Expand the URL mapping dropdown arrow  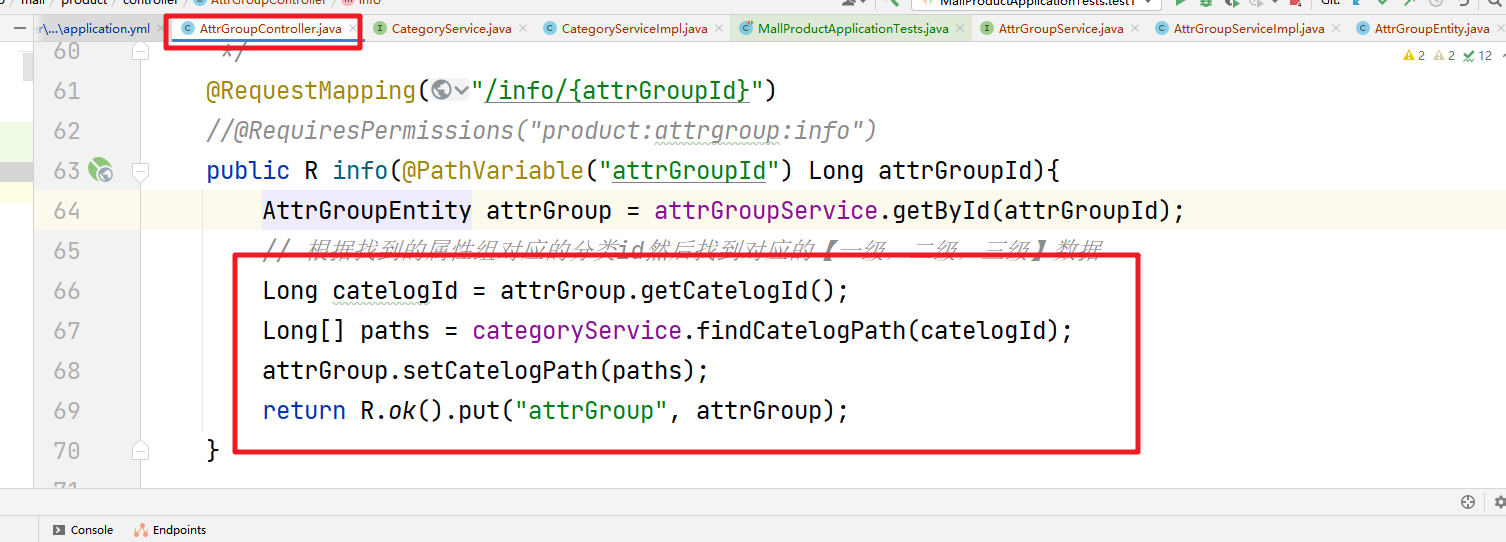(x=462, y=91)
